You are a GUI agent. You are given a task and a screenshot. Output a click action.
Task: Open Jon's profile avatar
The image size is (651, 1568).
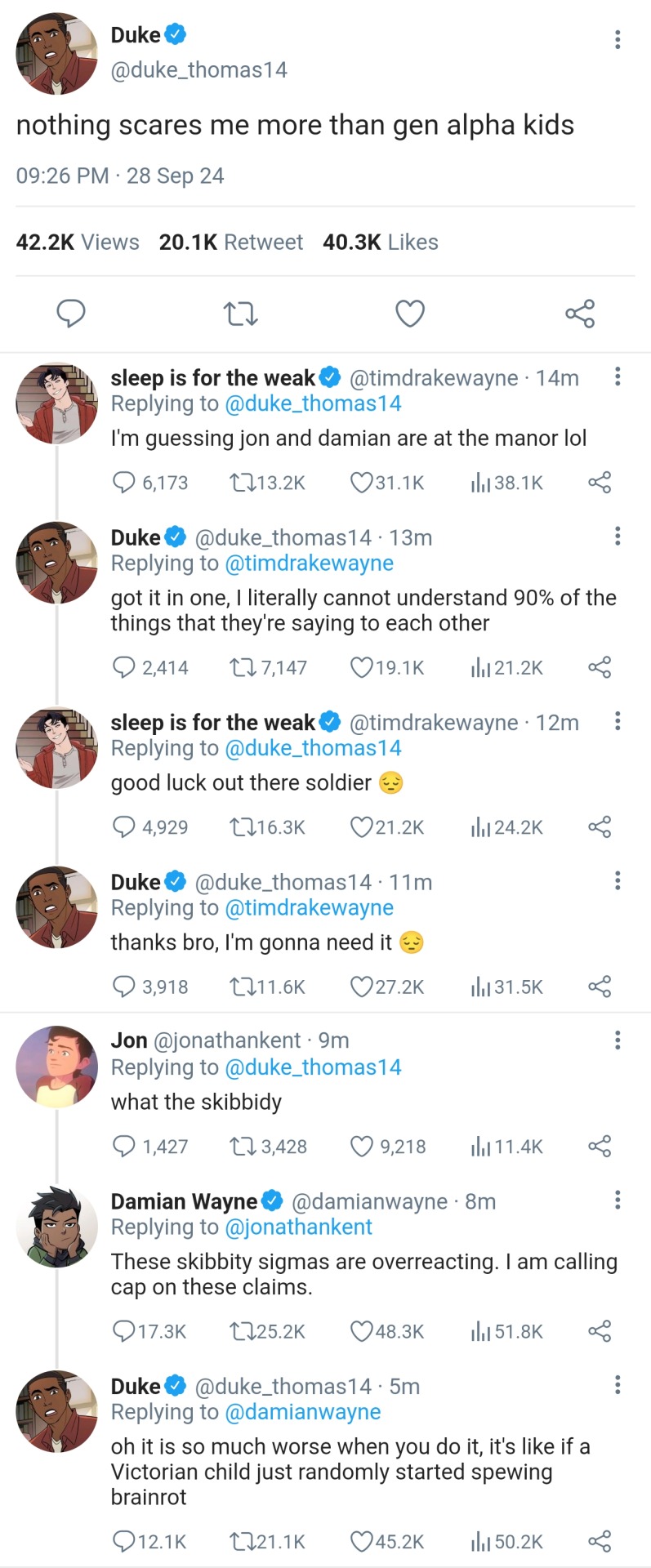[57, 1067]
